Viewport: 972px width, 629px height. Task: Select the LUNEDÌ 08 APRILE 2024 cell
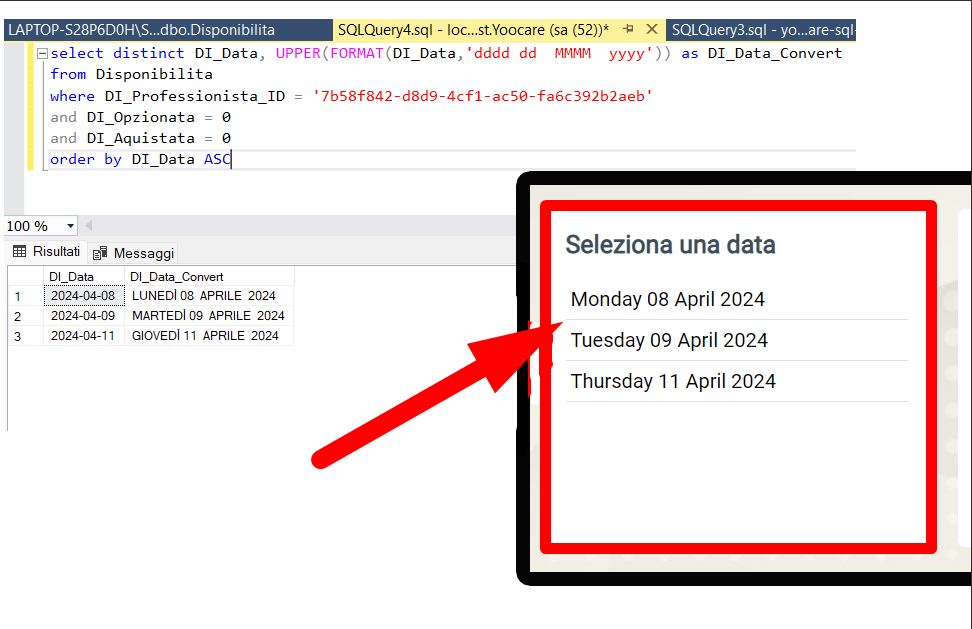tap(204, 296)
